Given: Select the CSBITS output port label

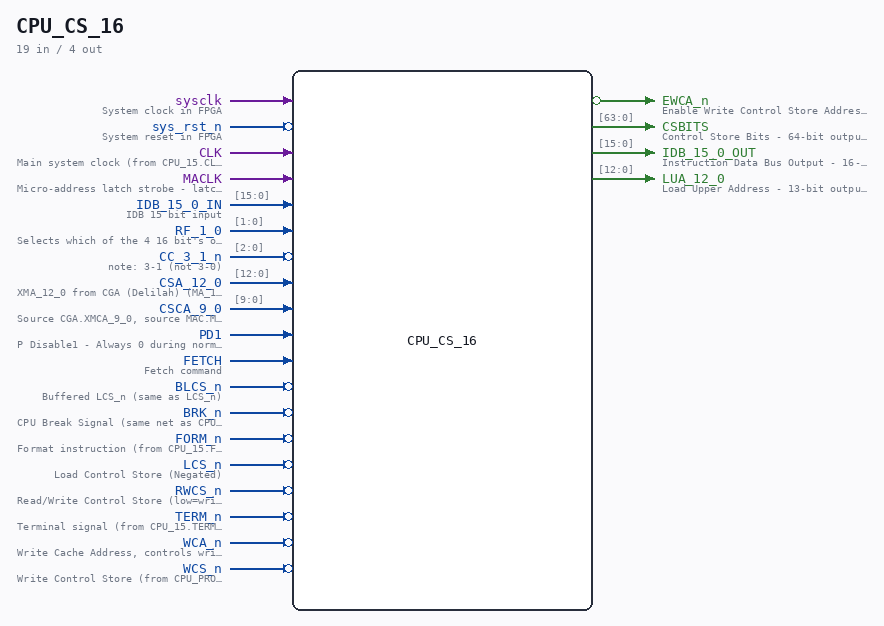Looking at the screenshot, I should pyautogui.click(x=685, y=126).
